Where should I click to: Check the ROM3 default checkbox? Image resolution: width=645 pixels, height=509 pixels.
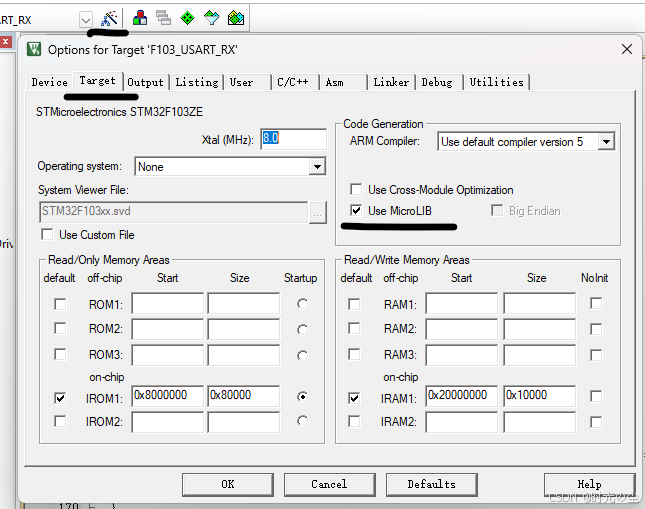(60, 354)
